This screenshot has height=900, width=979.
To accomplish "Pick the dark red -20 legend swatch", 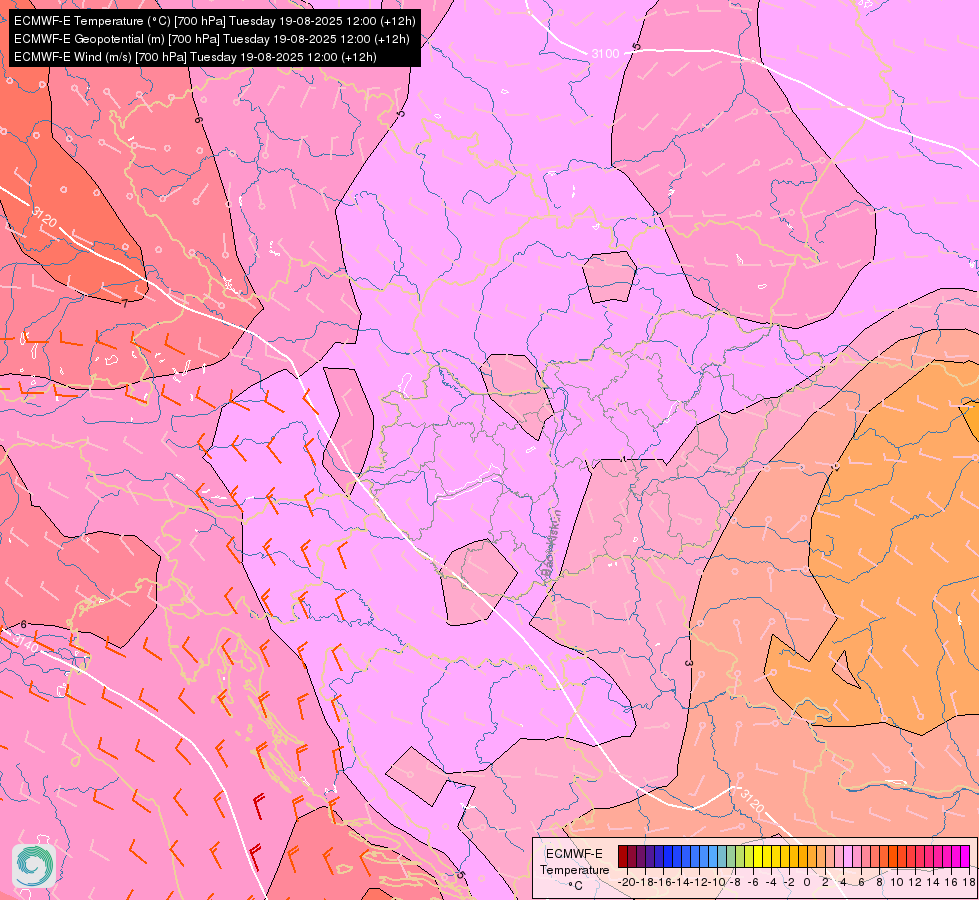I will (x=623, y=856).
